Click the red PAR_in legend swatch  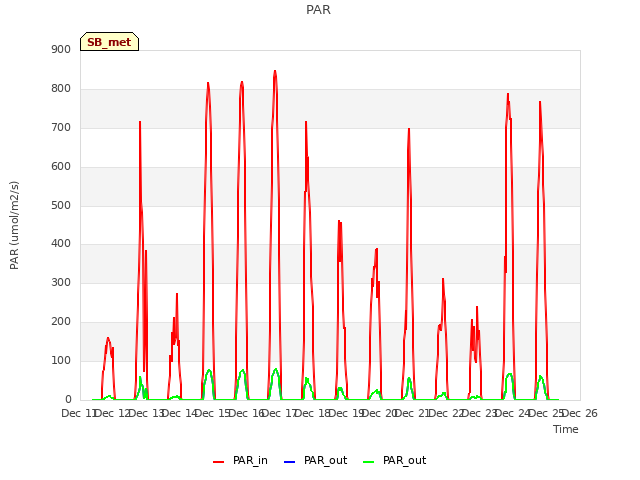[219, 462]
